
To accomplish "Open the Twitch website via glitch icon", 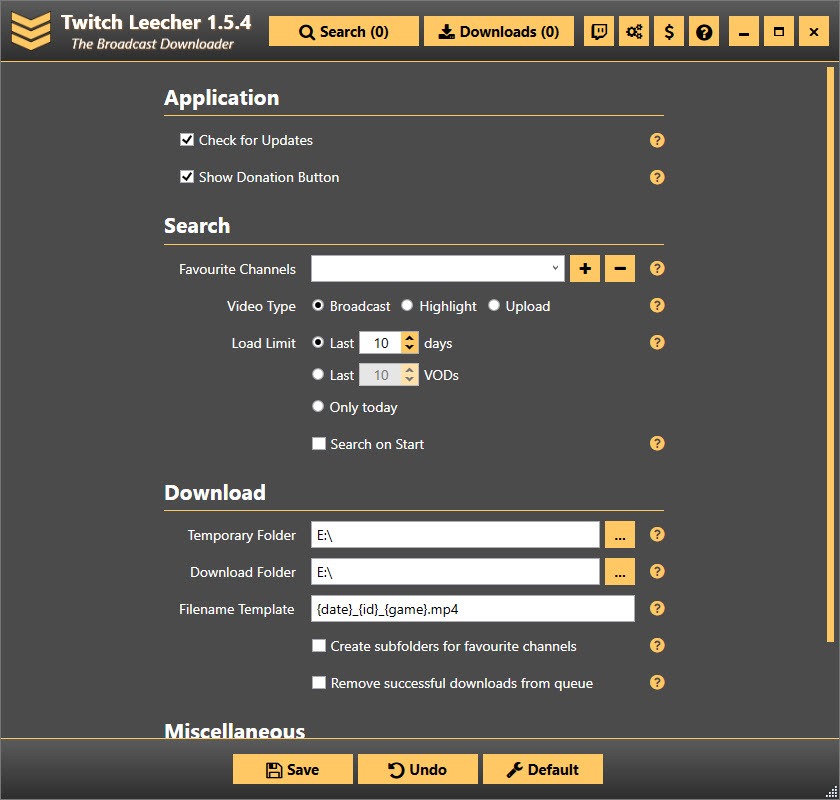I will pyautogui.click(x=598, y=31).
